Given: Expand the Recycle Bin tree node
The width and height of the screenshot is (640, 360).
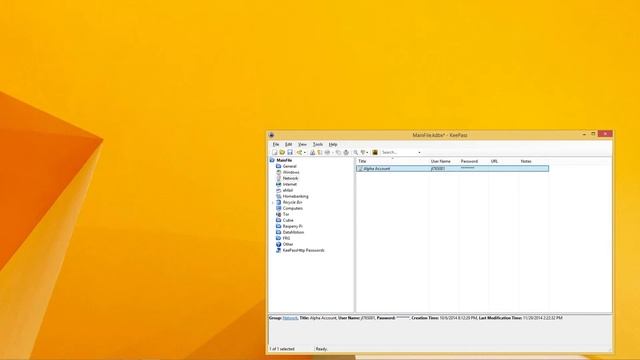Looking at the screenshot, I should pyautogui.click(x=273, y=202).
